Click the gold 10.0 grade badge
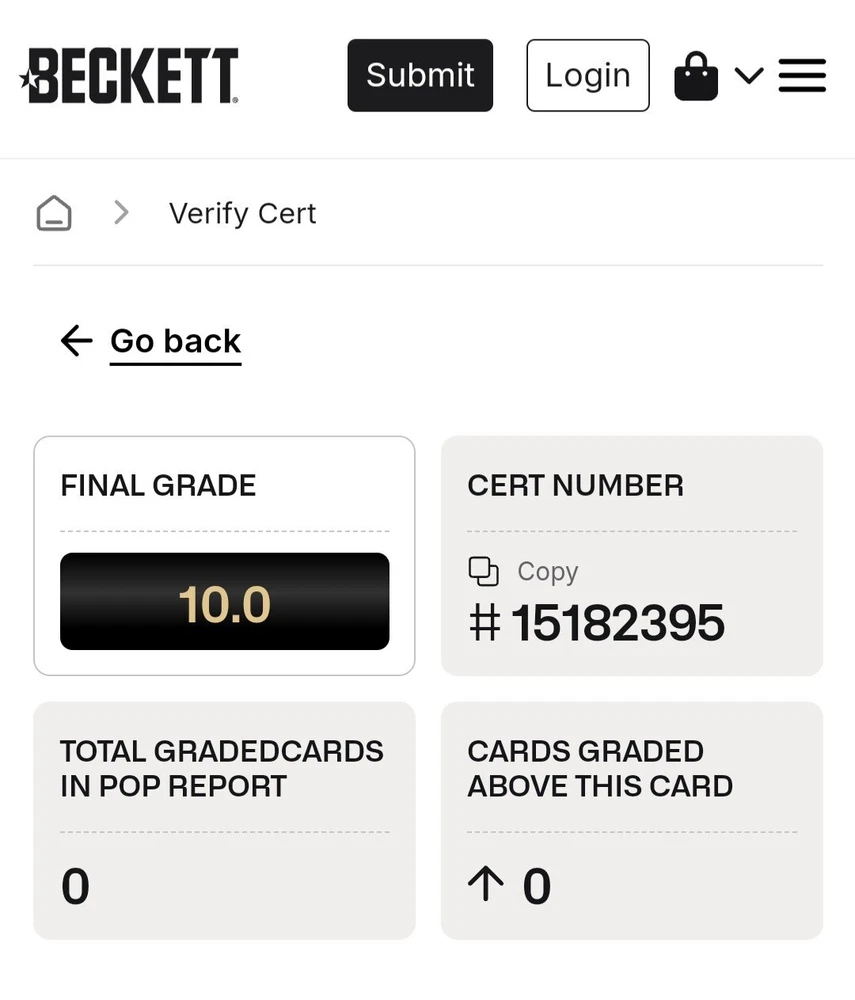The width and height of the screenshot is (855, 1000). tap(224, 602)
